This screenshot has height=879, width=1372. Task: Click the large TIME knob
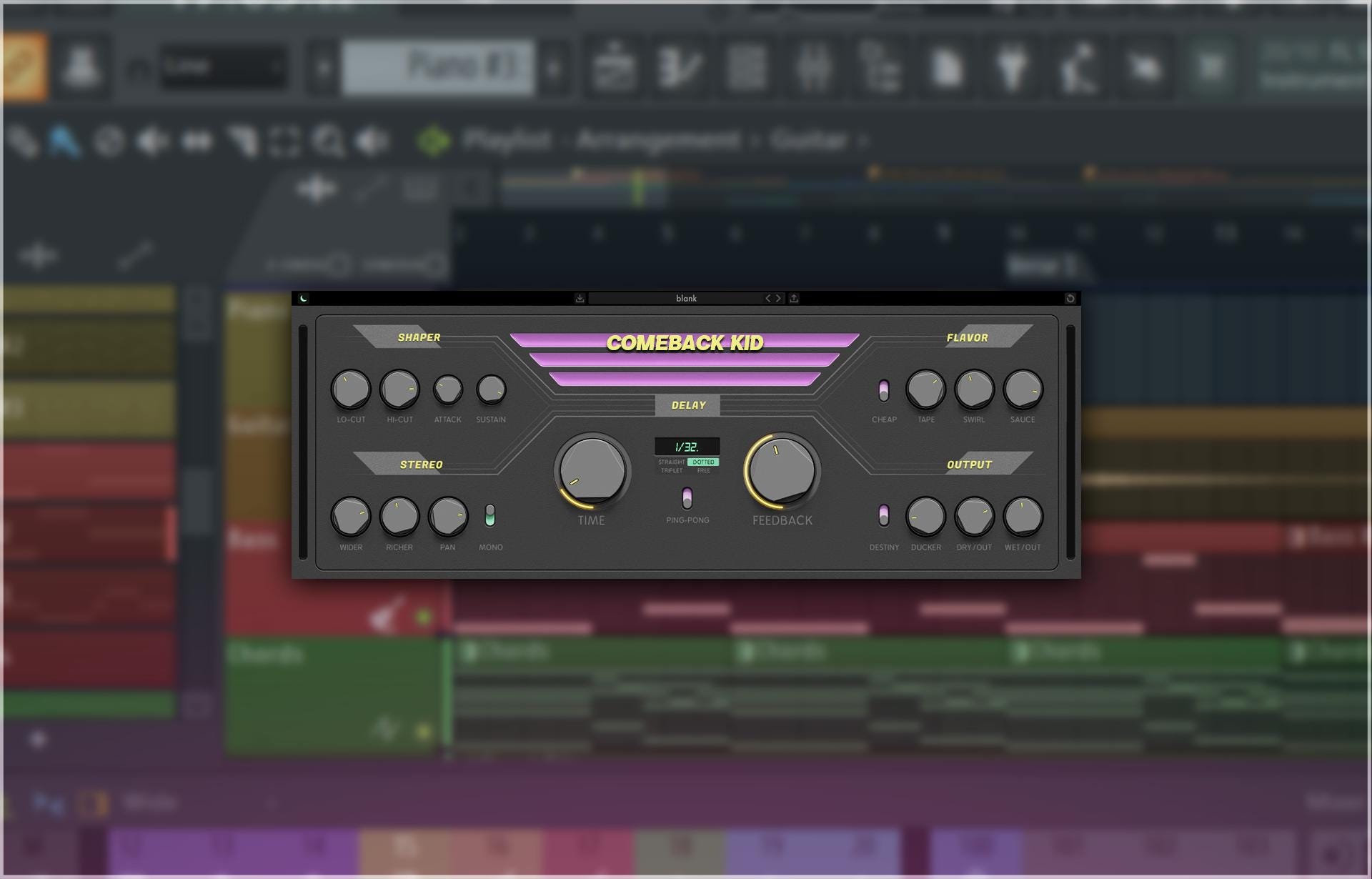592,470
